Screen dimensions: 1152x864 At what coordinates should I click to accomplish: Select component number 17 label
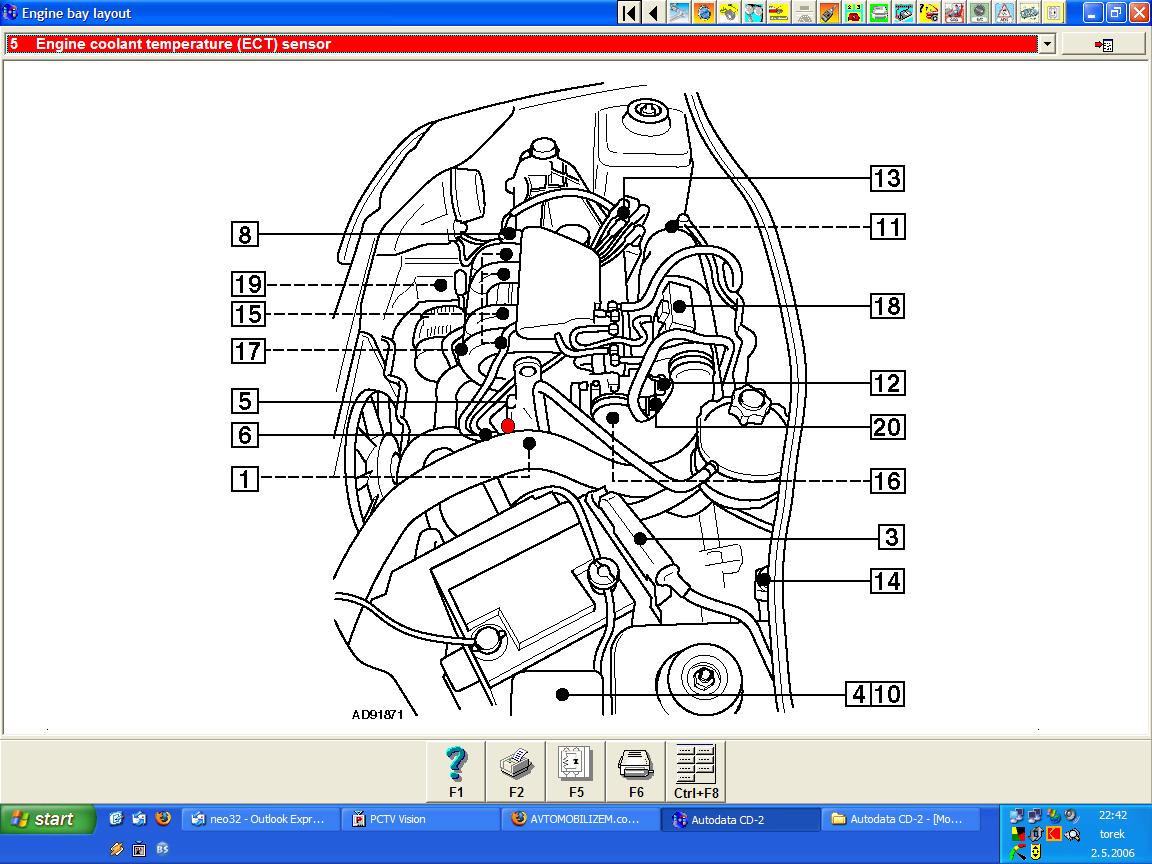[248, 350]
